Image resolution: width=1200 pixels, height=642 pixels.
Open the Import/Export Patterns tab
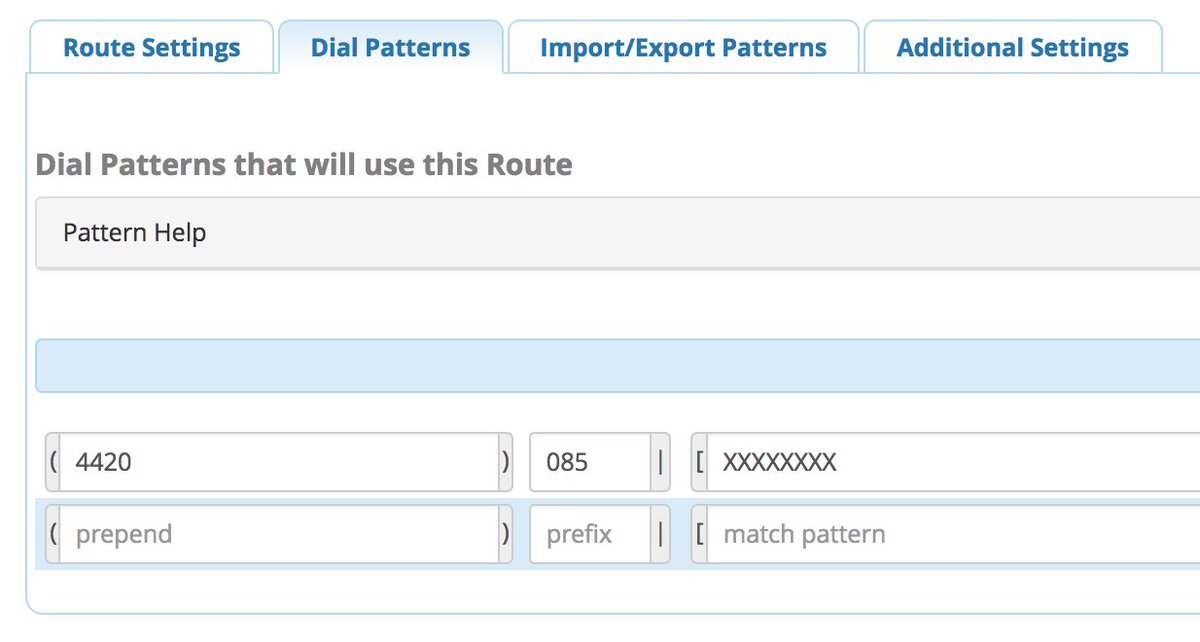[683, 48]
